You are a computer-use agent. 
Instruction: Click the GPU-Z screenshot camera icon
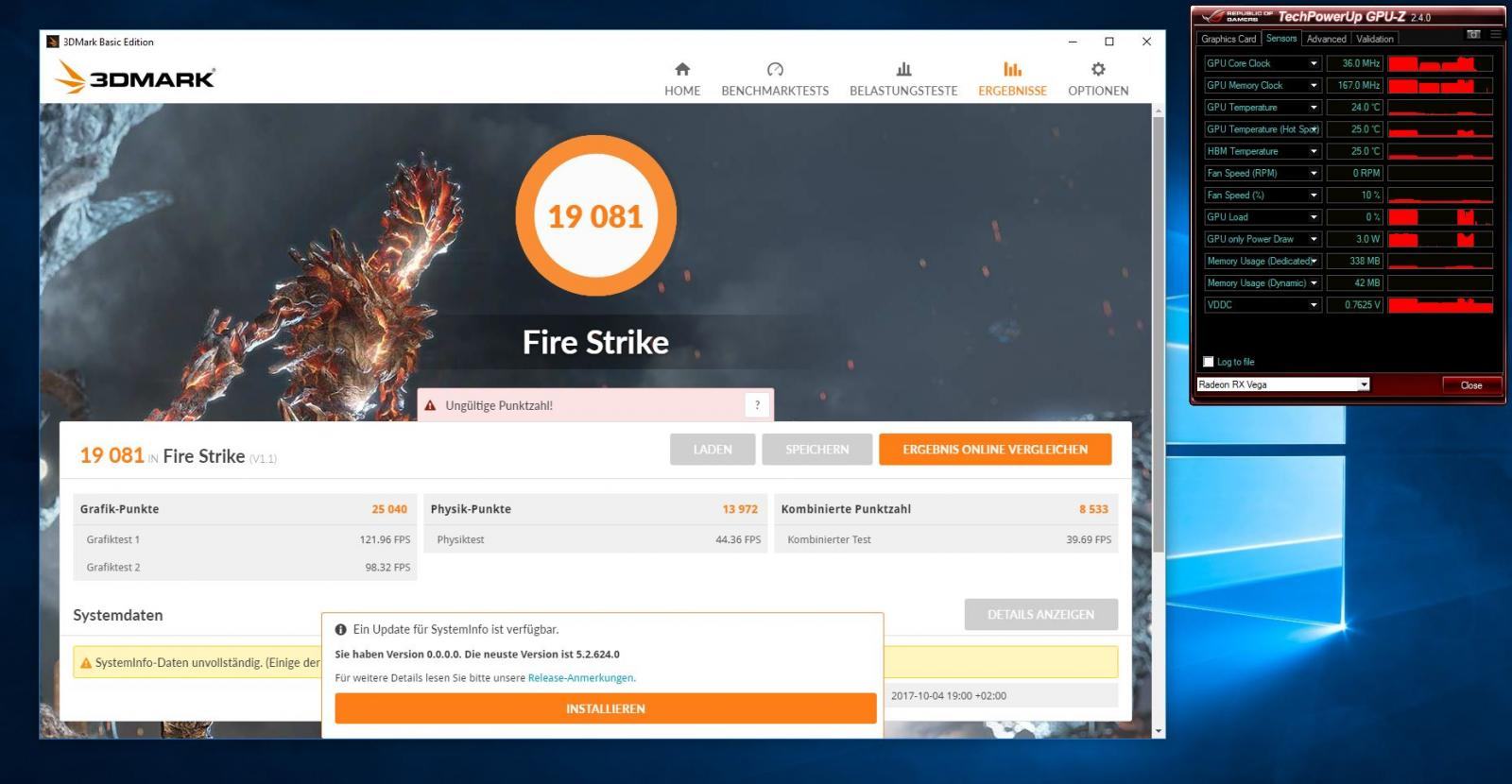pyautogui.click(x=1473, y=34)
